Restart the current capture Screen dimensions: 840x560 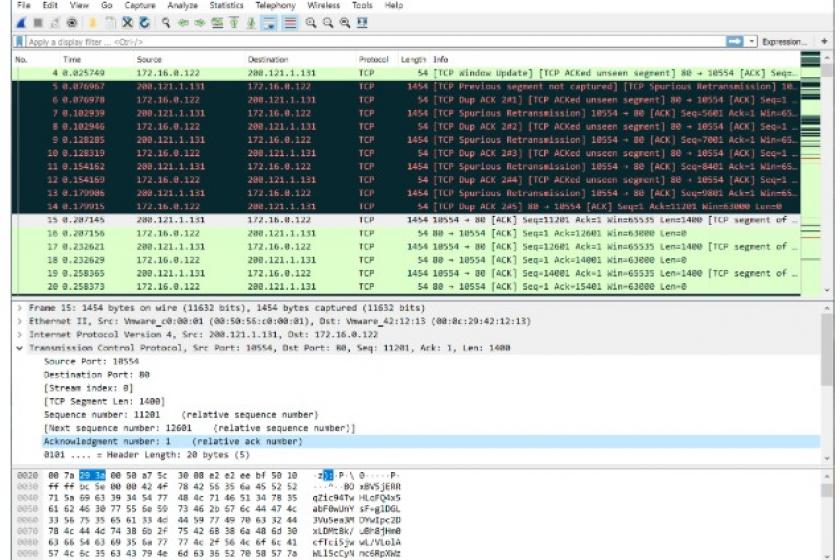(55, 23)
